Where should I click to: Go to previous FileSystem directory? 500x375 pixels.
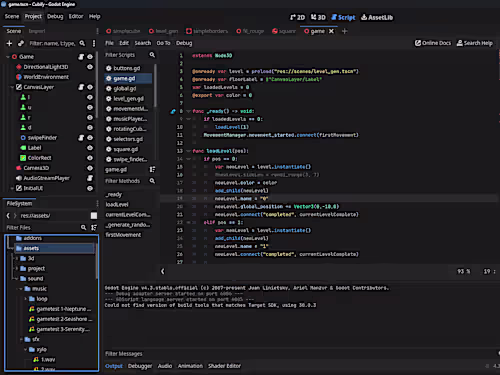point(8,216)
